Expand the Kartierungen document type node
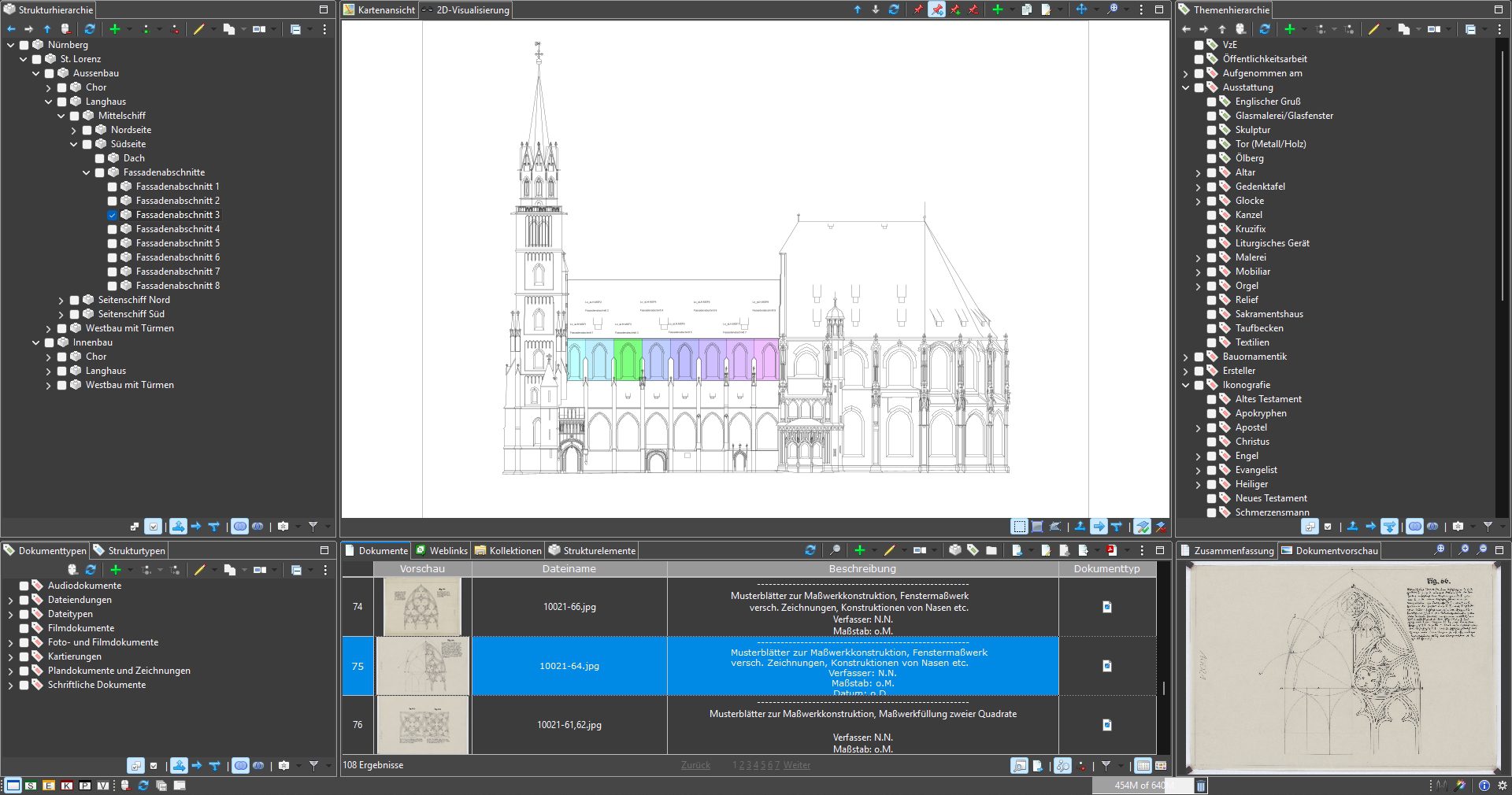Screen dimensions: 1512x795 coord(11,656)
